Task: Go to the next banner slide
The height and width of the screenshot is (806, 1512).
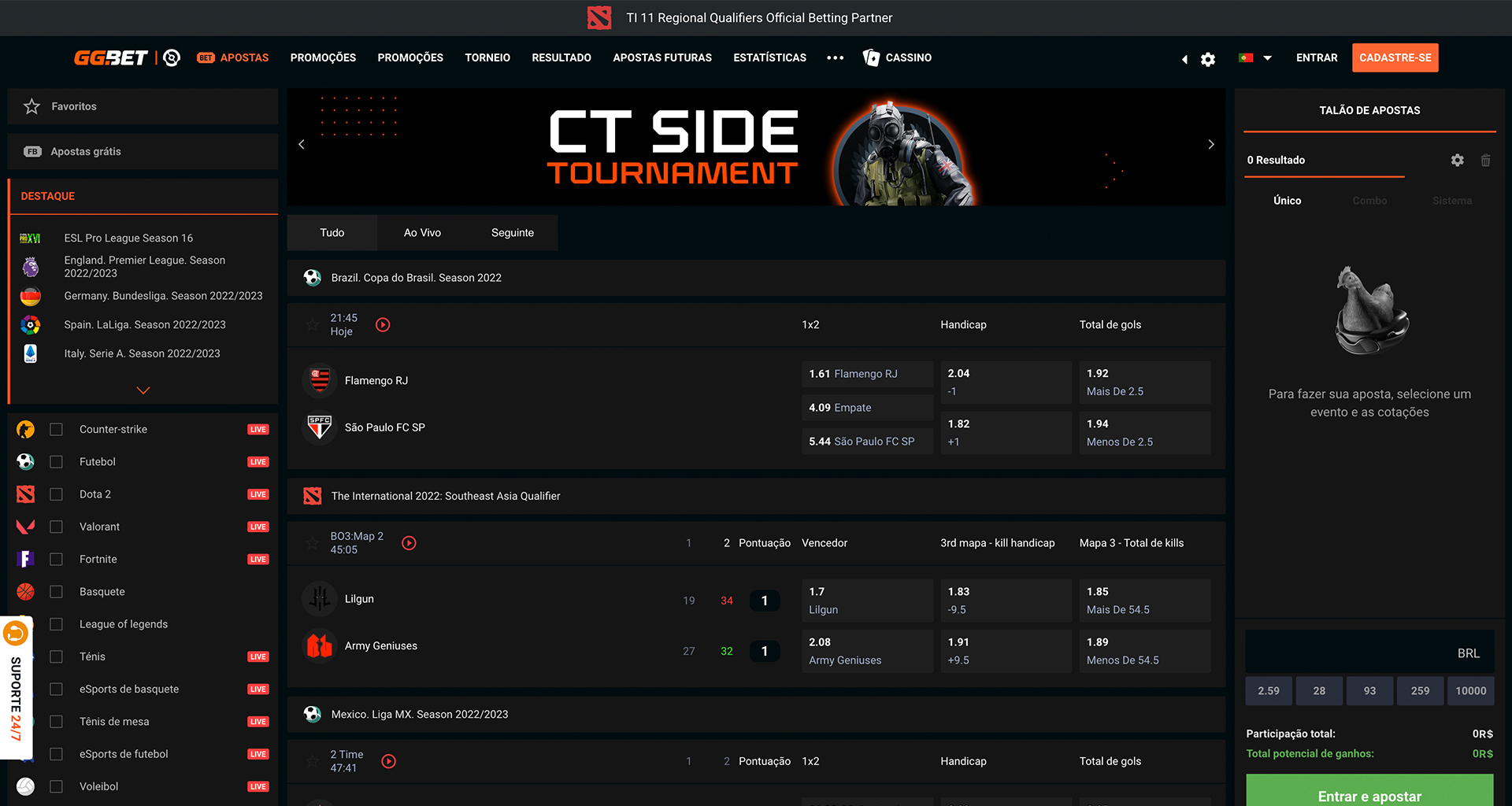Action: 1211,144
